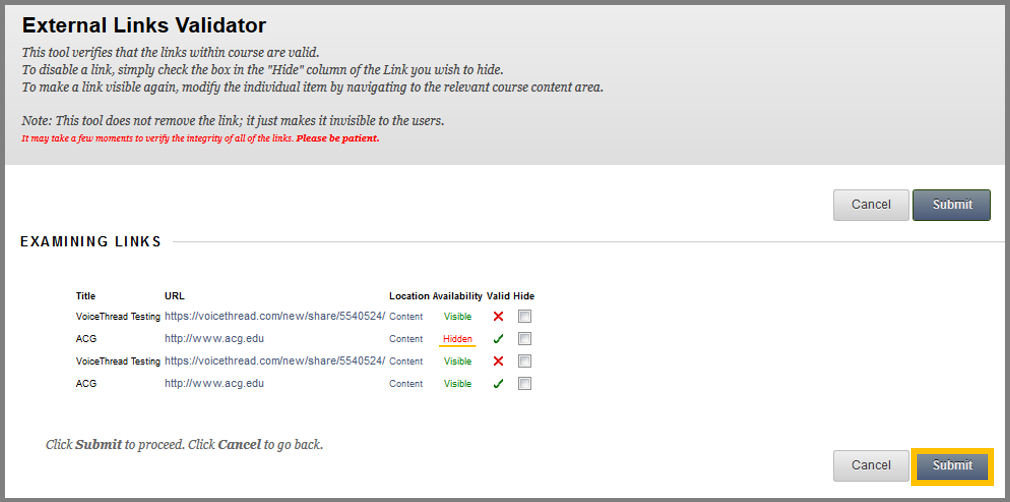Click the Availability column header
This screenshot has width=1010, height=502.
[x=457, y=296]
